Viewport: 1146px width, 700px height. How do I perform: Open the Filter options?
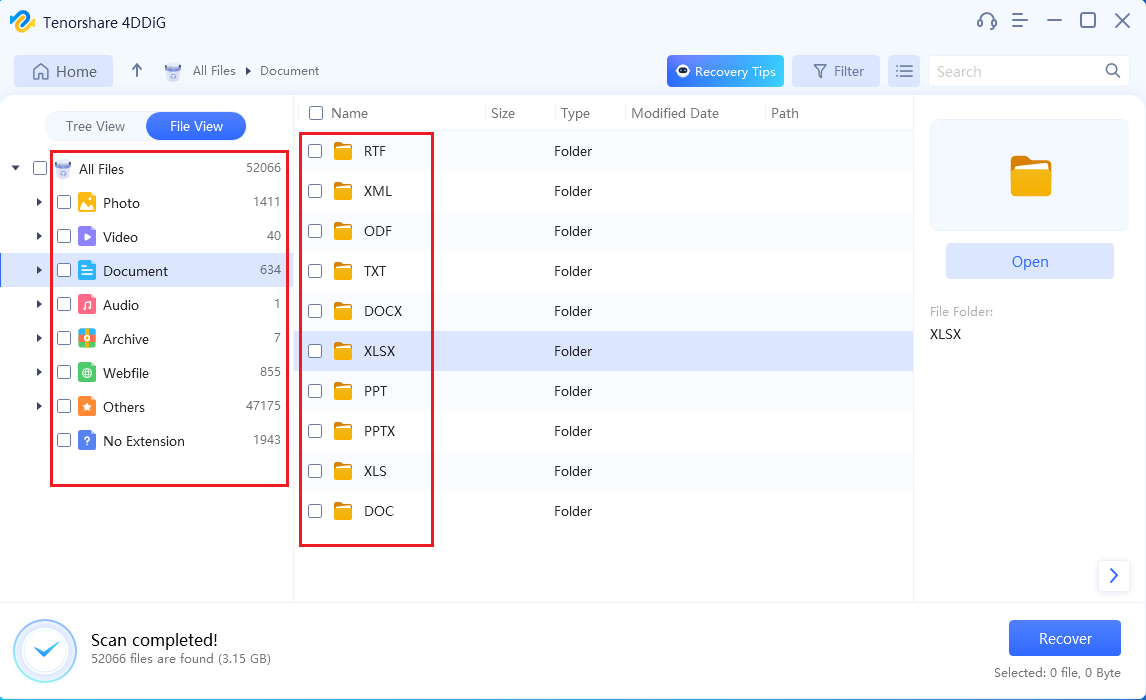pyautogui.click(x=836, y=71)
